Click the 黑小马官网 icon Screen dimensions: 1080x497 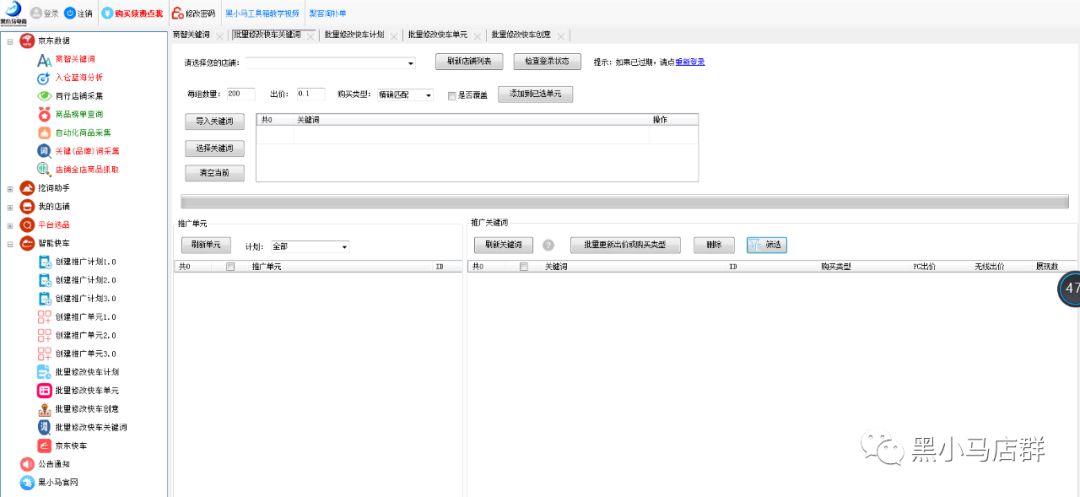click(27, 483)
